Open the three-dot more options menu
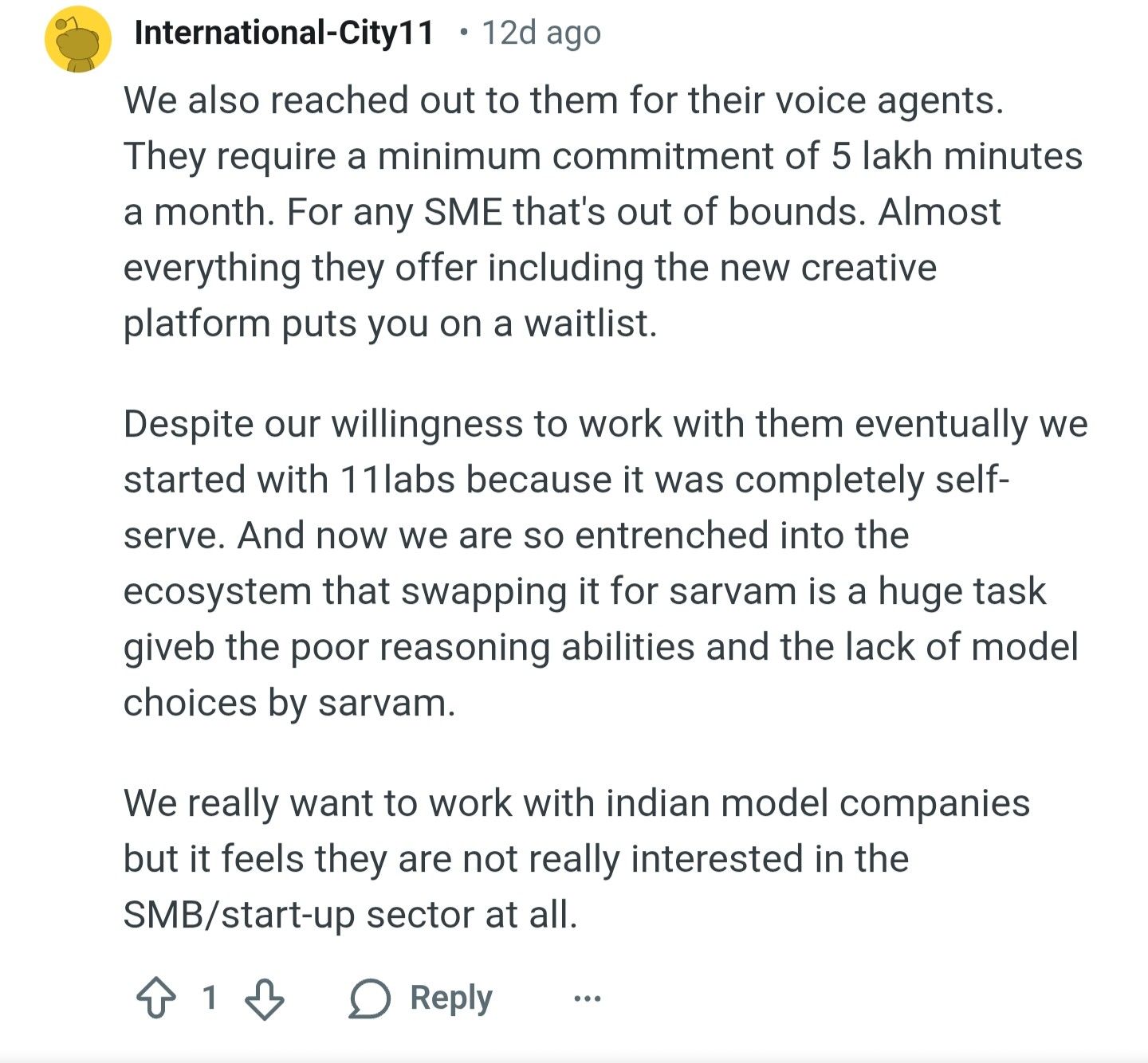This screenshot has width=1148, height=1063. pos(588,998)
